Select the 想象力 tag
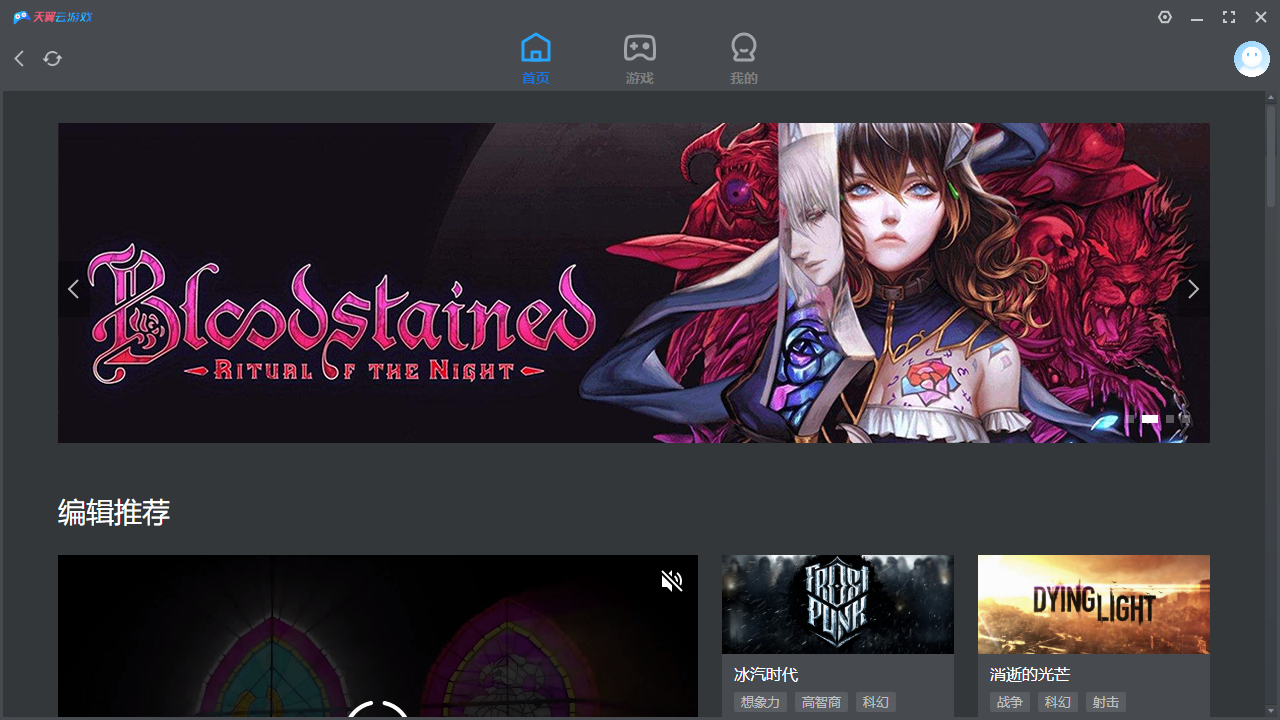Image resolution: width=1280 pixels, height=720 pixels. (760, 703)
